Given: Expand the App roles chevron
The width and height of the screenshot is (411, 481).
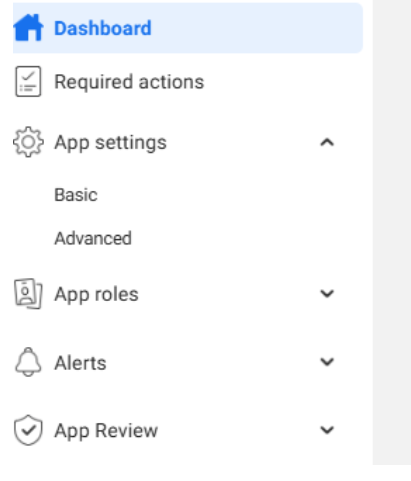Looking at the screenshot, I should pos(327,294).
